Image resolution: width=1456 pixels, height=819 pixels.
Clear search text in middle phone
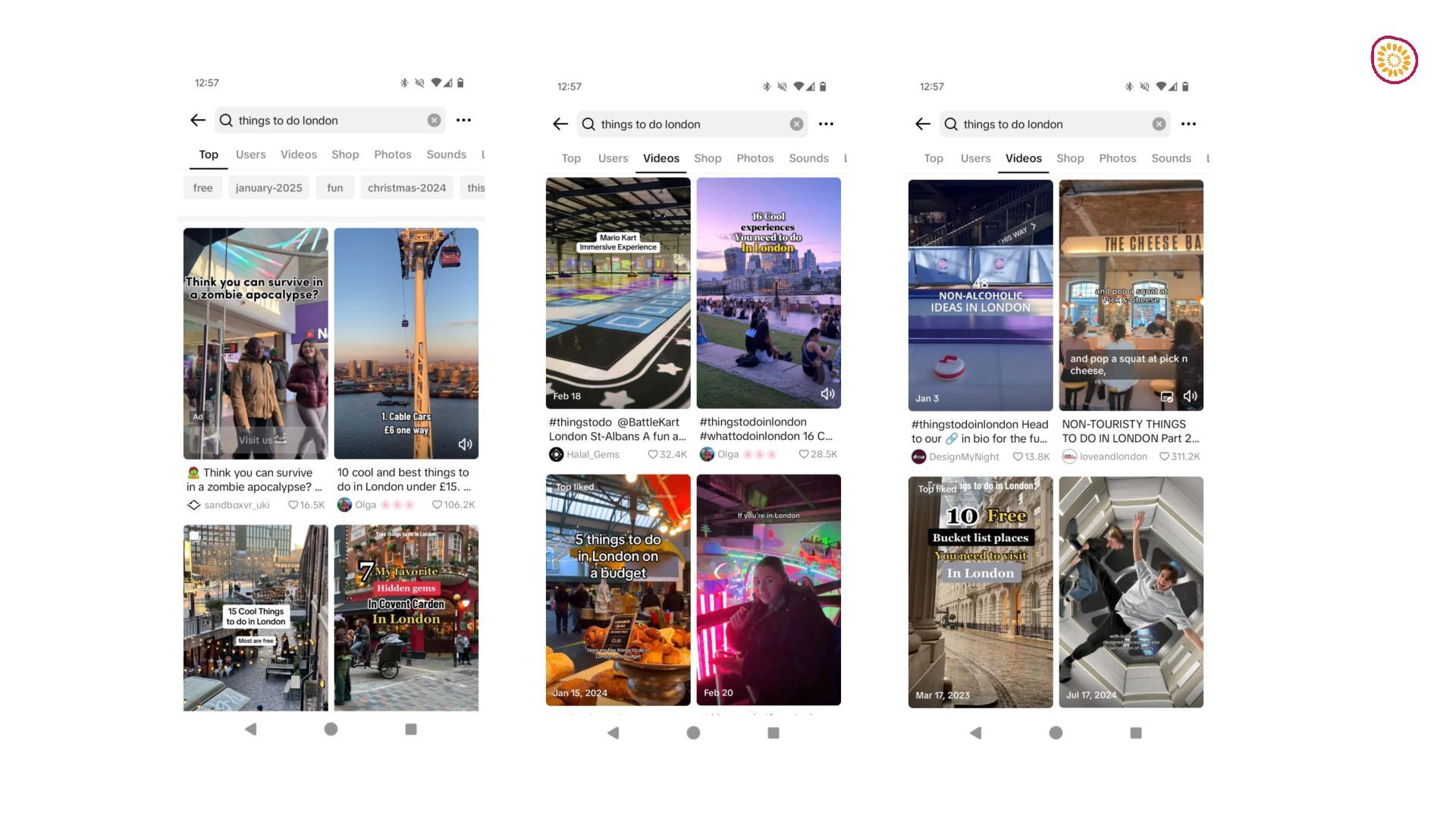796,124
